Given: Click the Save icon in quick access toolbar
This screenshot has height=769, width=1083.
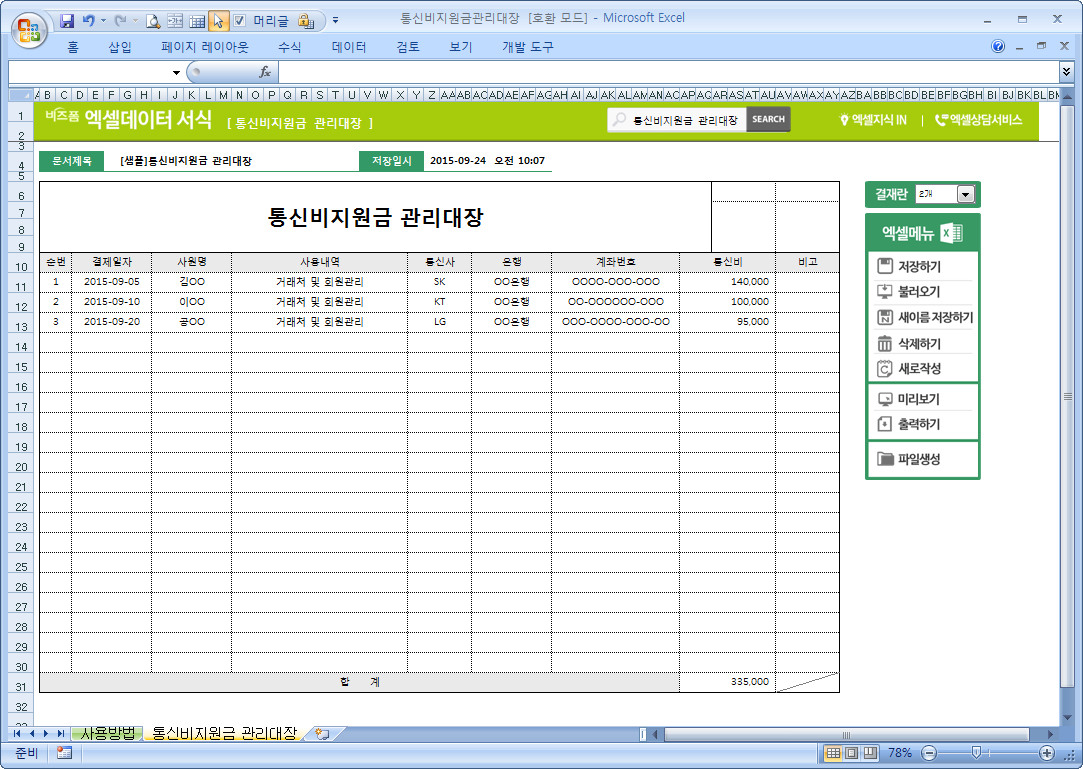Looking at the screenshot, I should [x=68, y=20].
